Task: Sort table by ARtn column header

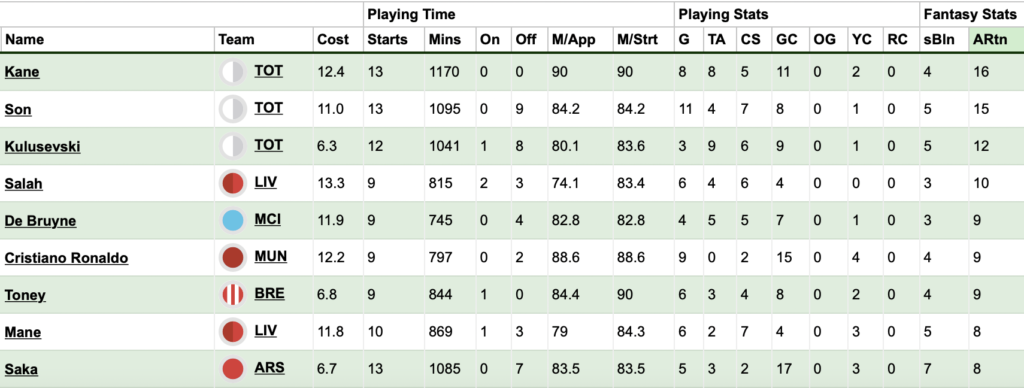Action: pyautogui.click(x=990, y=39)
